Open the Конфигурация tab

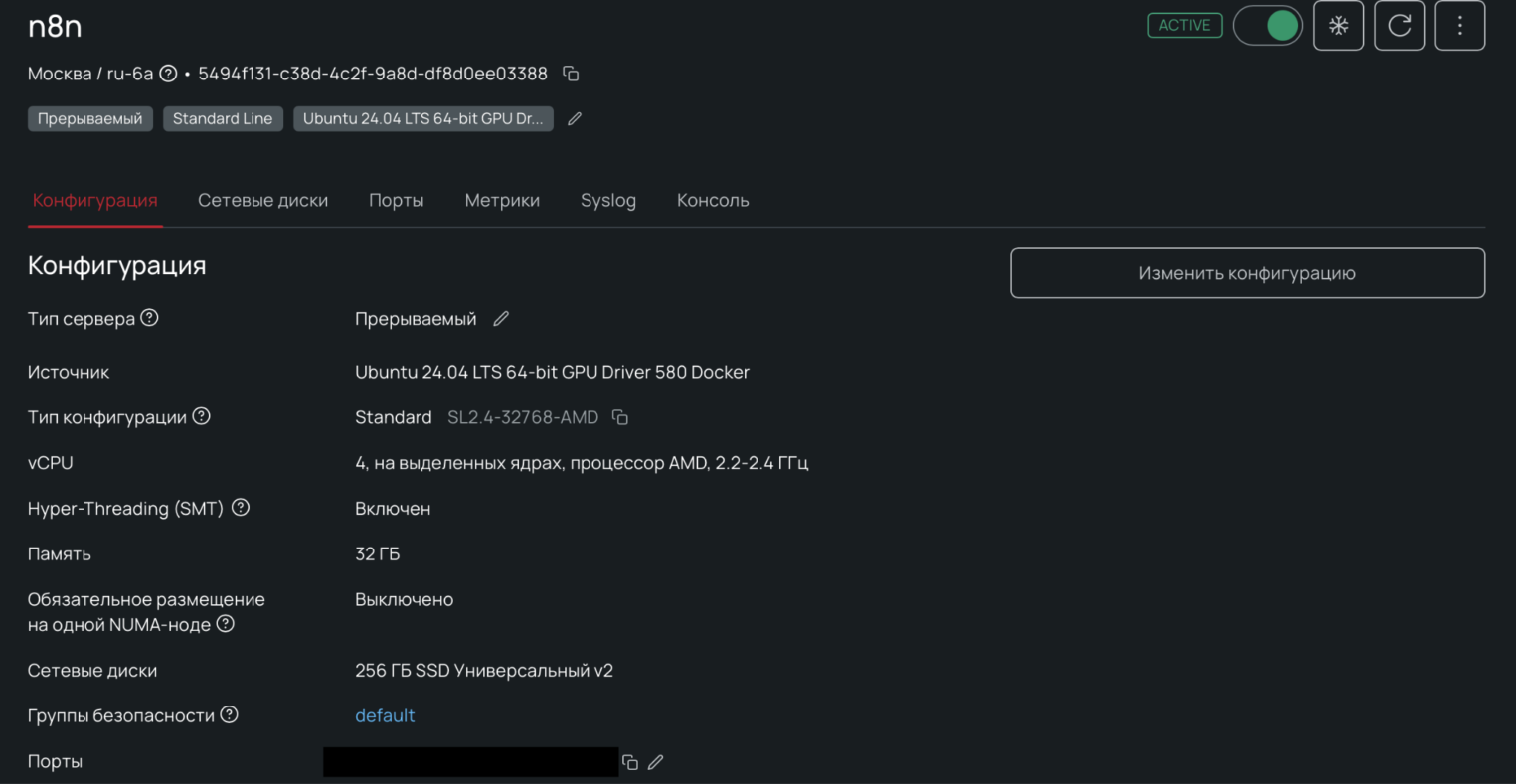tap(95, 200)
